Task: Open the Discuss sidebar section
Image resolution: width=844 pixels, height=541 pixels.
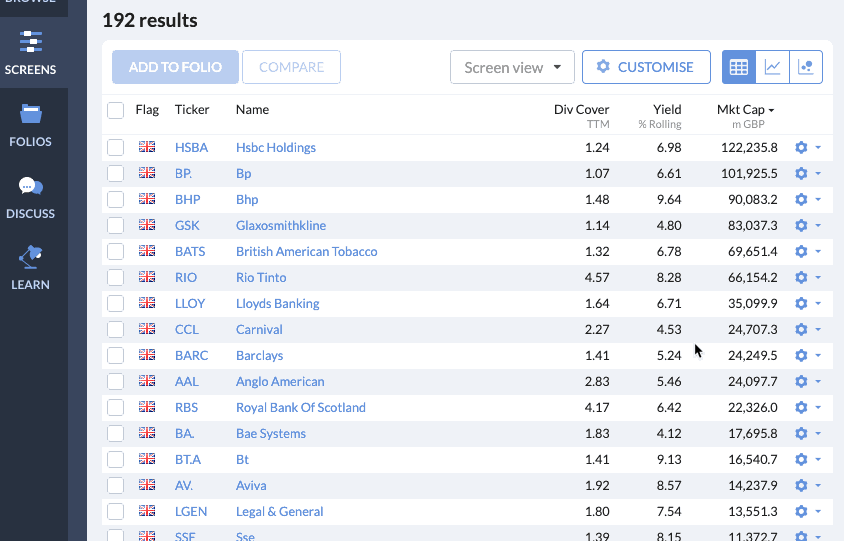Action: (31, 198)
